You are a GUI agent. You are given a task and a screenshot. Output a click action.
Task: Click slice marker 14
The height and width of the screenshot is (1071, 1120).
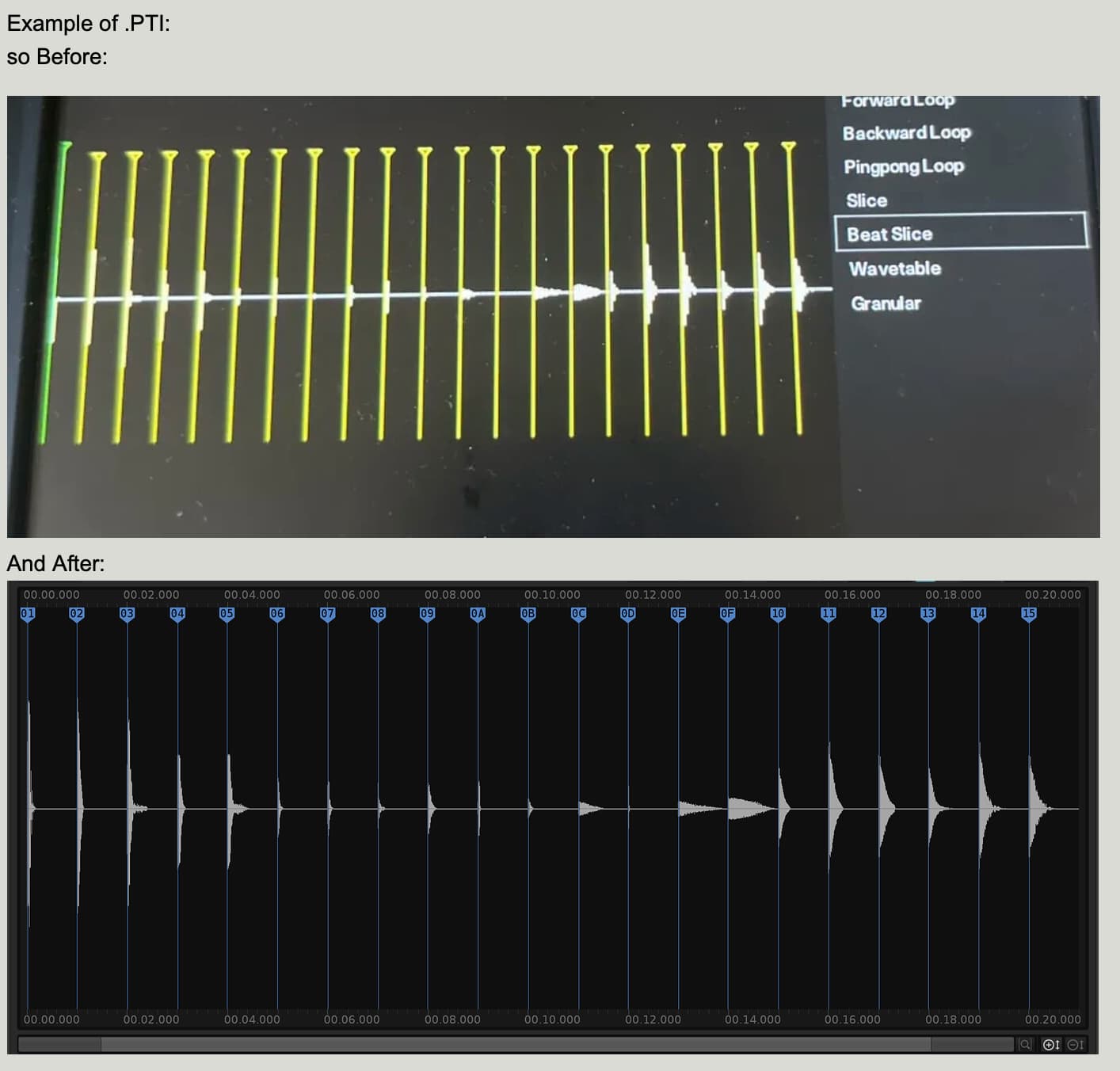(978, 614)
